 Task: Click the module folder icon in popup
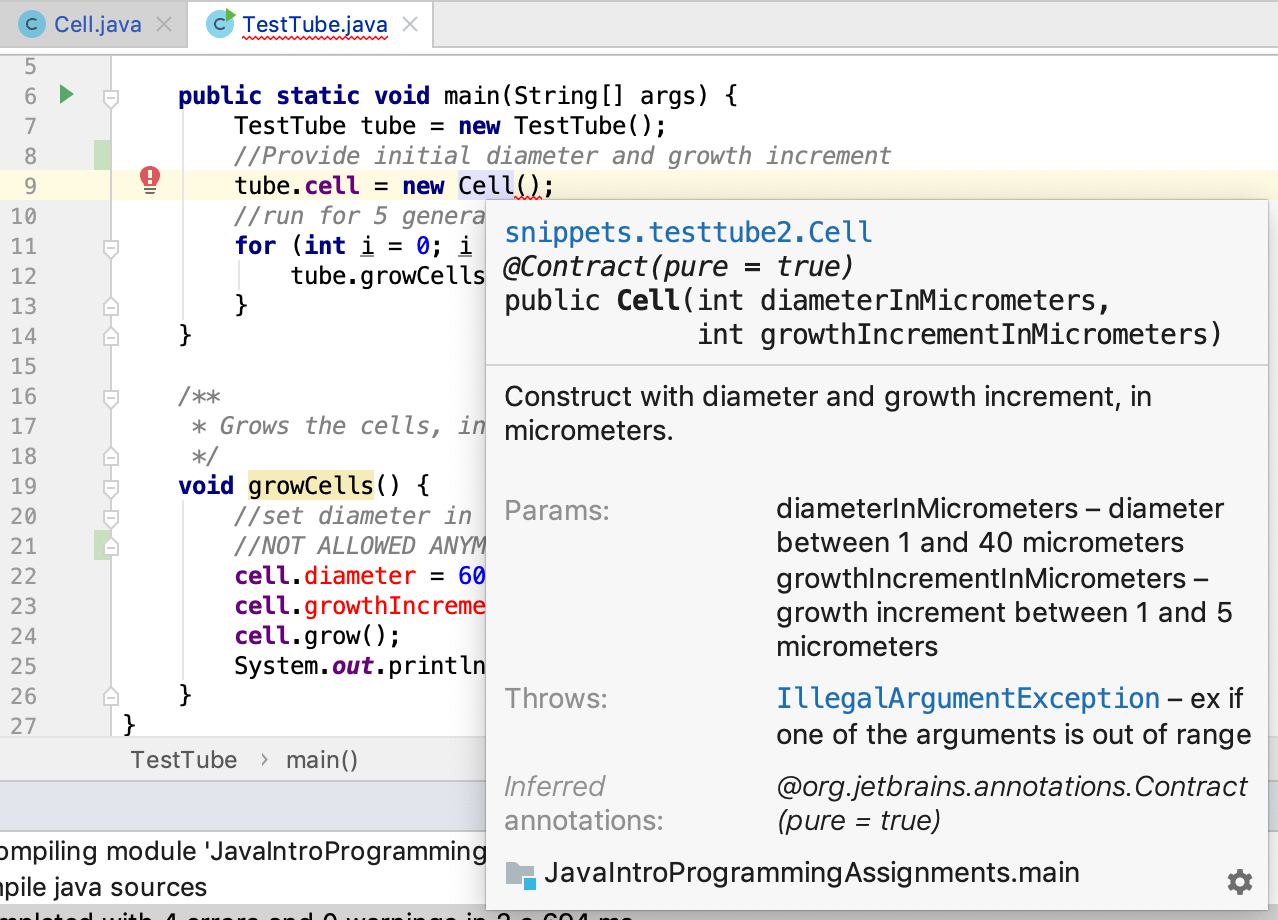520,874
